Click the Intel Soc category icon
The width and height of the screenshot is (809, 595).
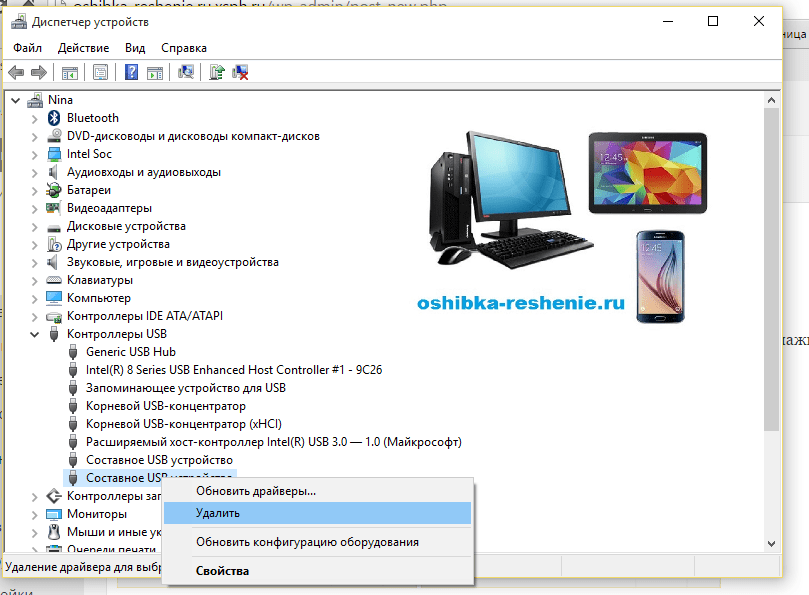pos(54,154)
